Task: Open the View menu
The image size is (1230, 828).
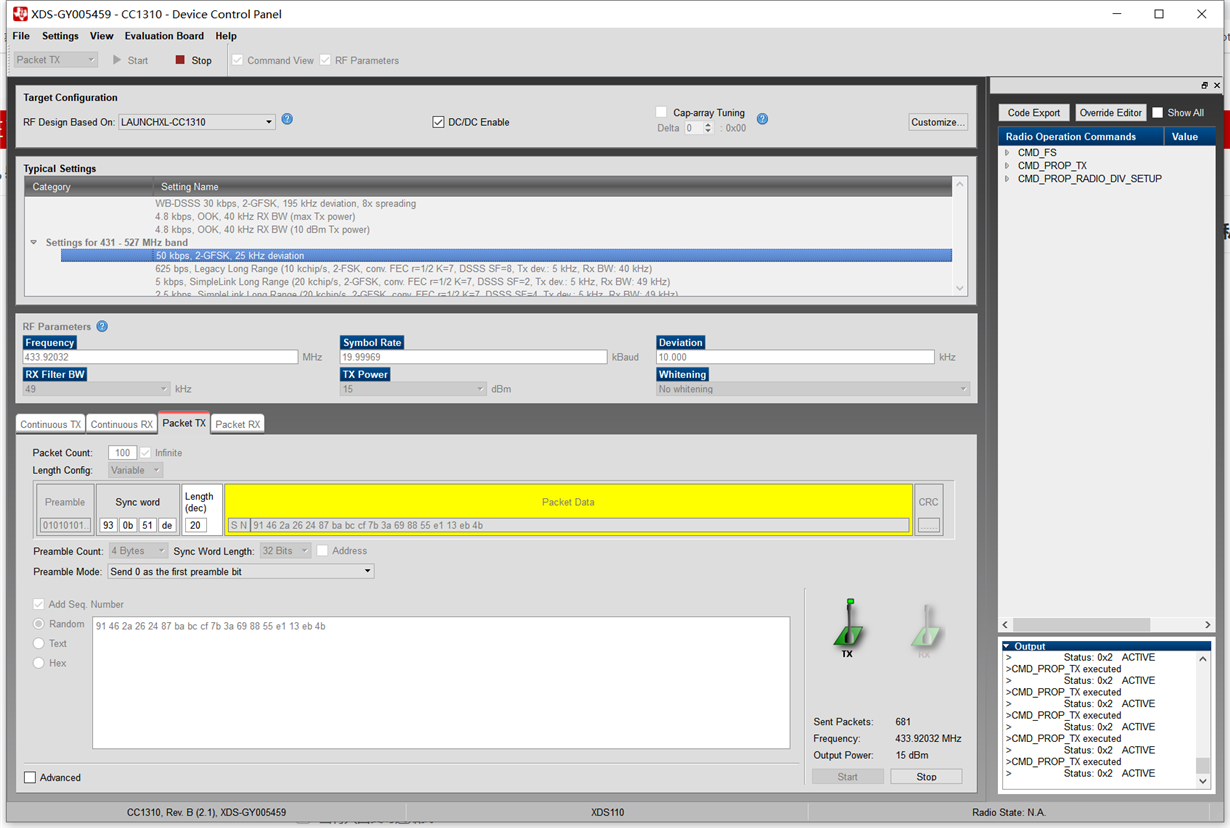Action: (102, 36)
